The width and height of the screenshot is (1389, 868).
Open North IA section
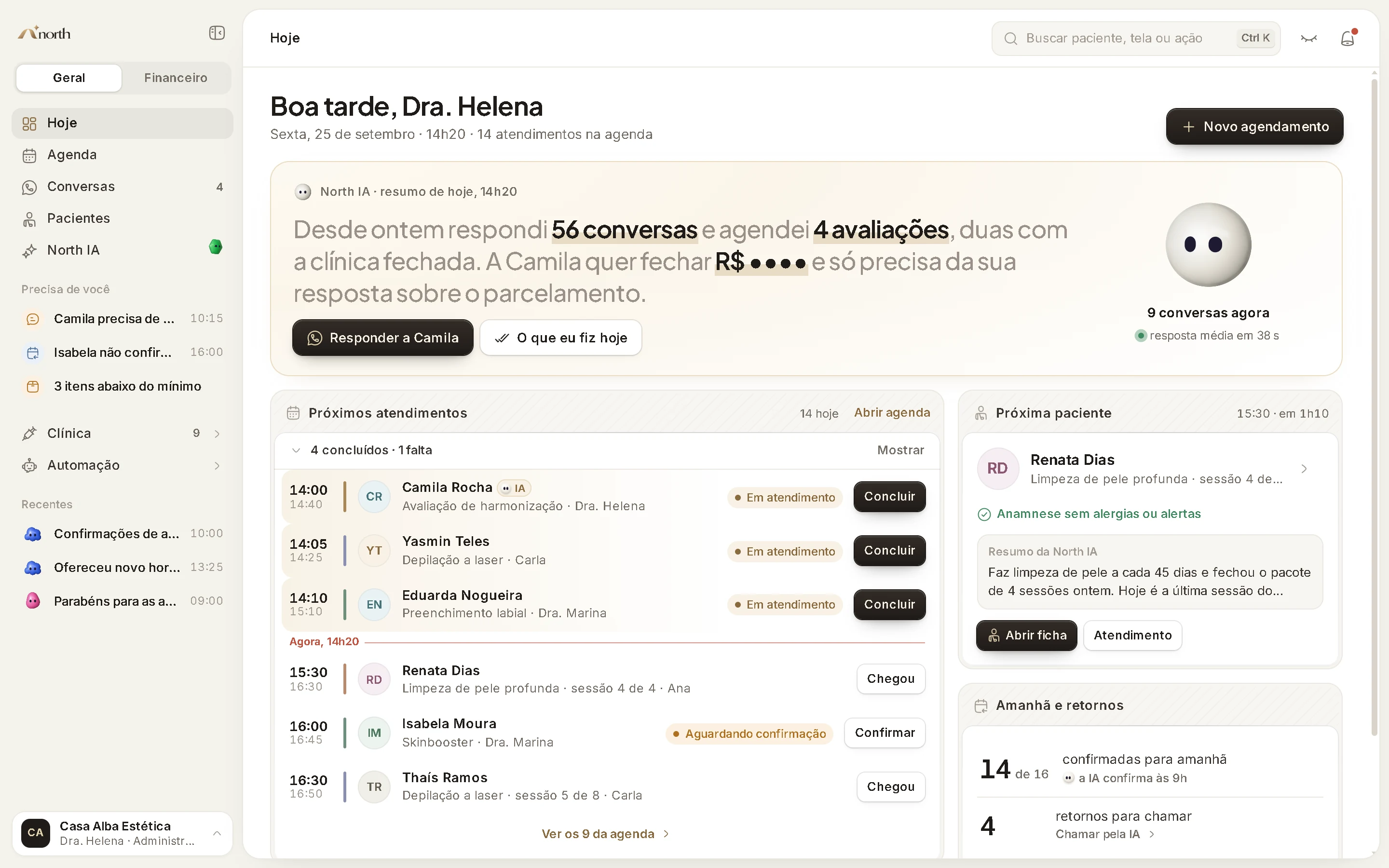(x=122, y=250)
